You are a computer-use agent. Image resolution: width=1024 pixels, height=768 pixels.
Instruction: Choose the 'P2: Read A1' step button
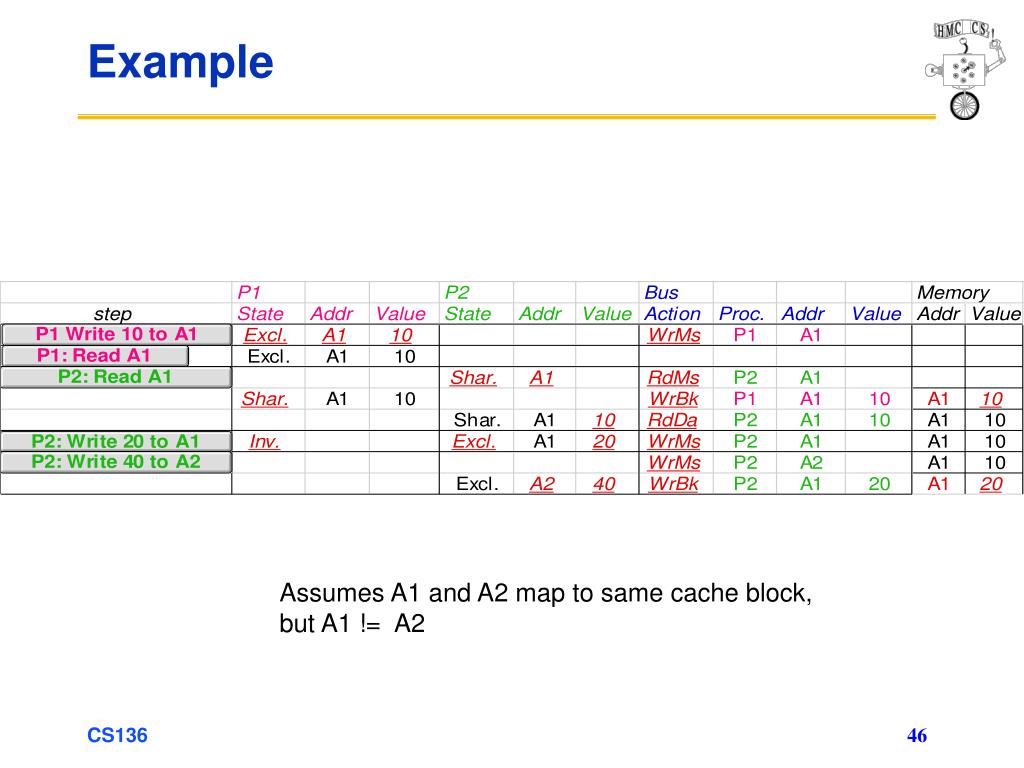coord(116,377)
